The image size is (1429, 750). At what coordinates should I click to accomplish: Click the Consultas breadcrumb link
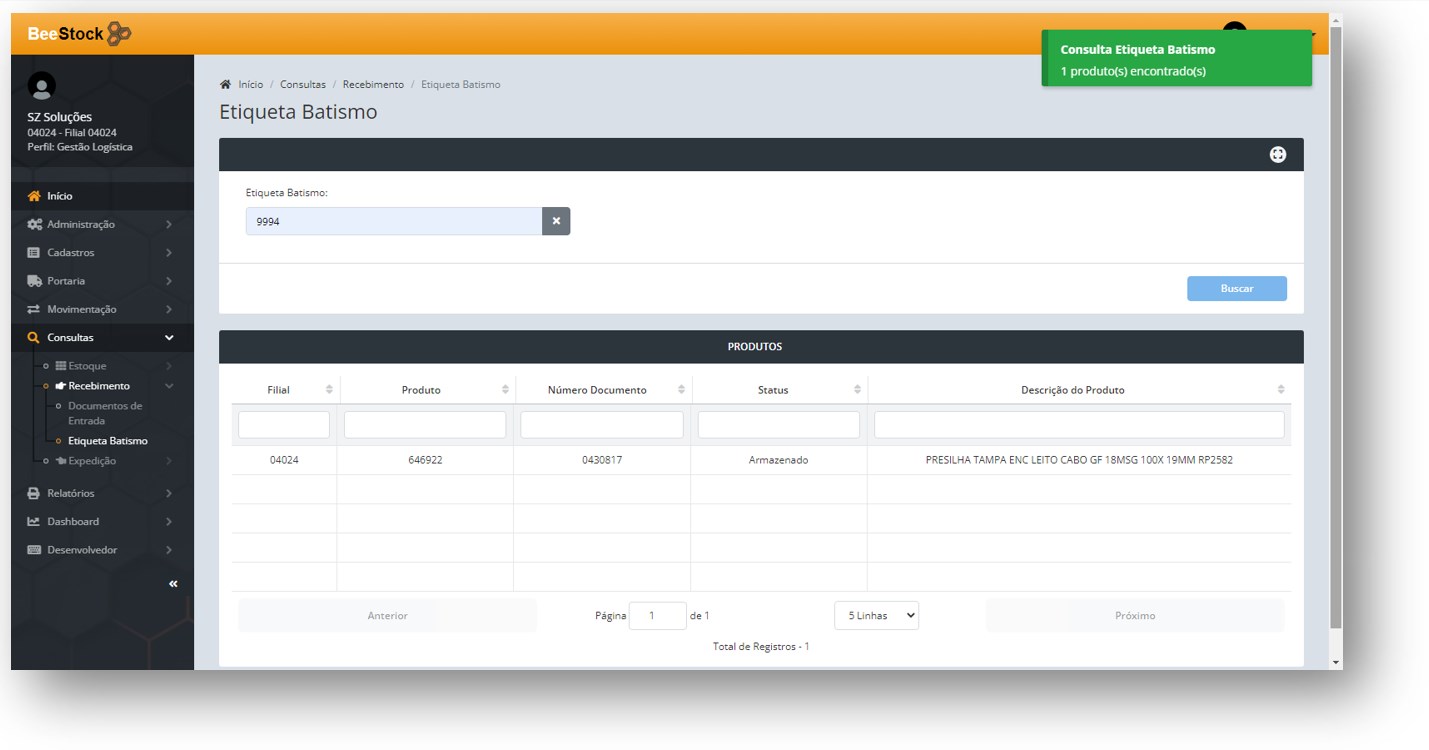pyautogui.click(x=302, y=85)
